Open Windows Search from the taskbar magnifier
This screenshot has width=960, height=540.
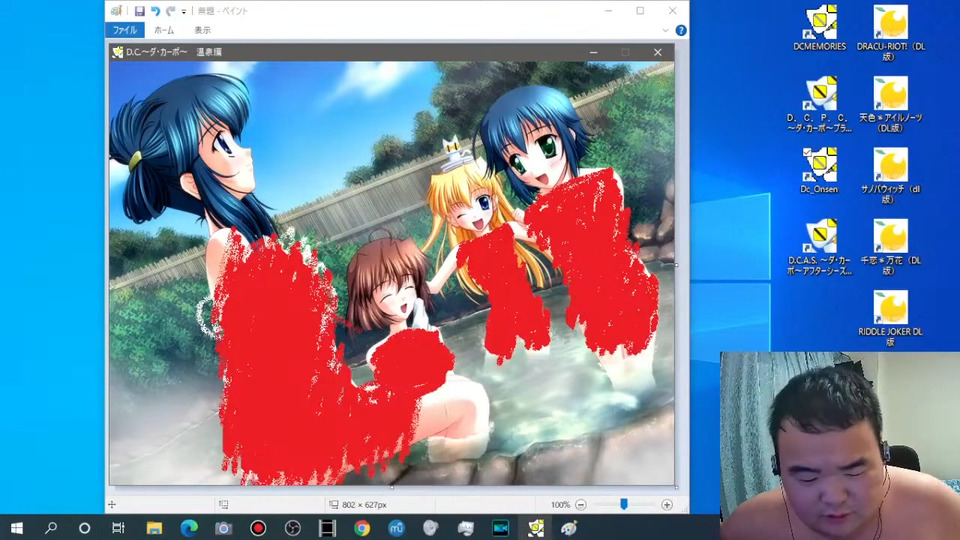pyautogui.click(x=51, y=528)
